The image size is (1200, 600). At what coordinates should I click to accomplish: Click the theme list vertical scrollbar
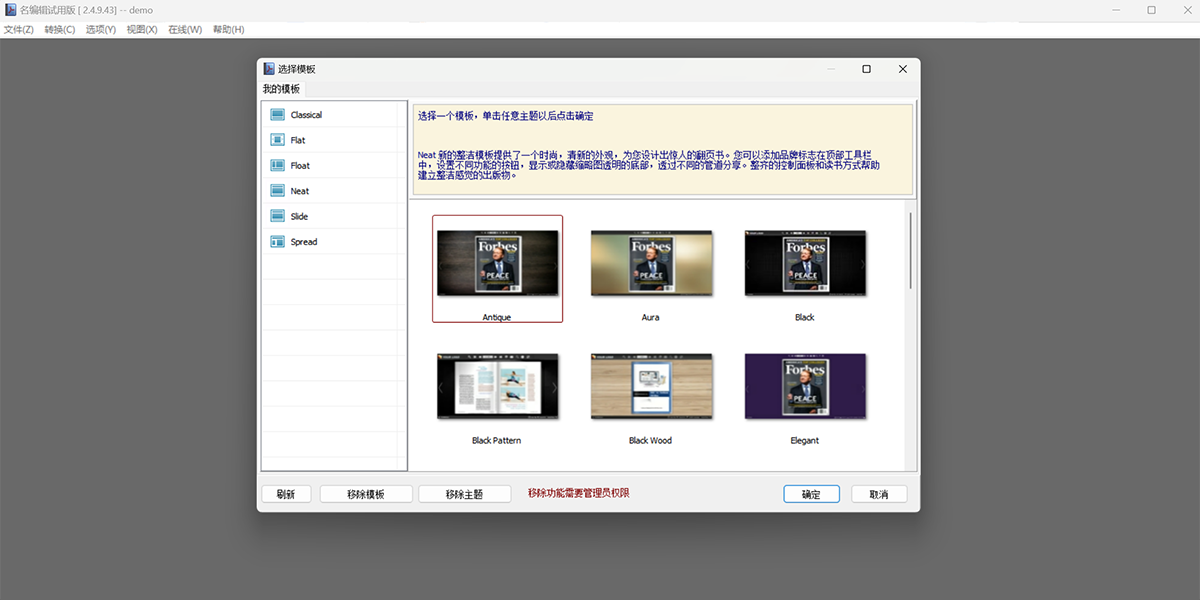(910, 250)
